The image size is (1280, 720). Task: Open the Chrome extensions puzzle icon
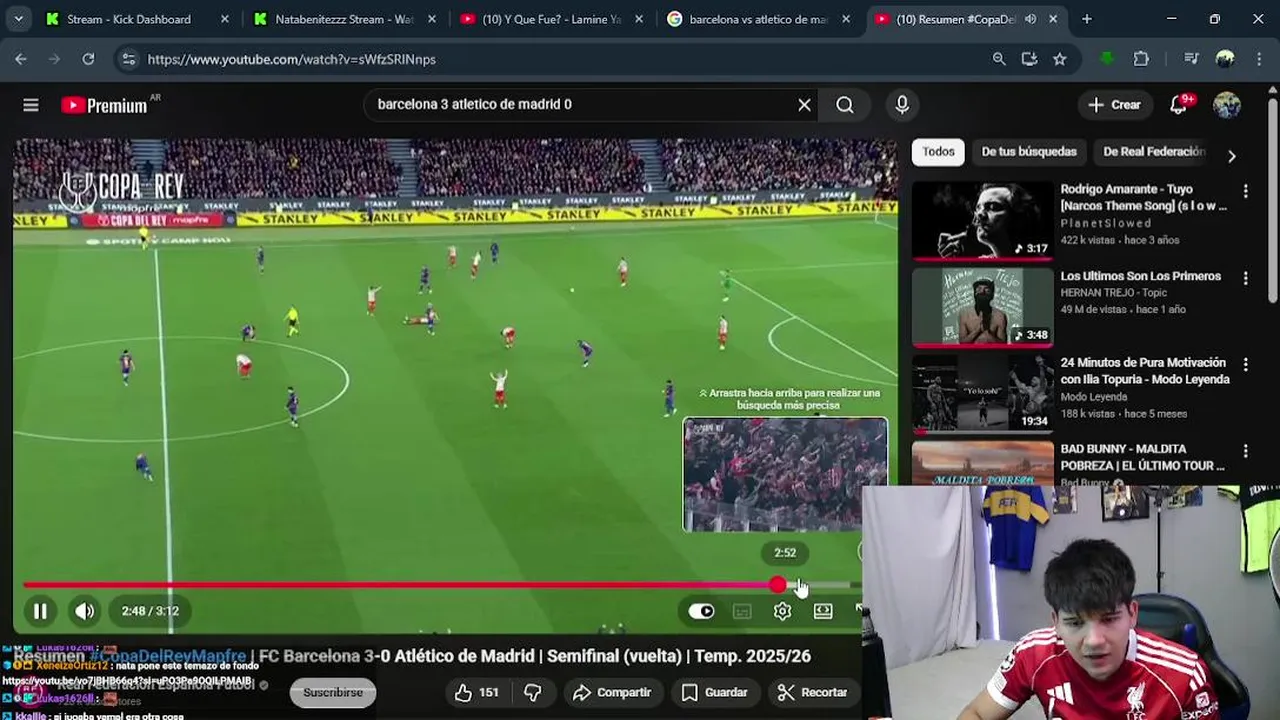[1141, 59]
